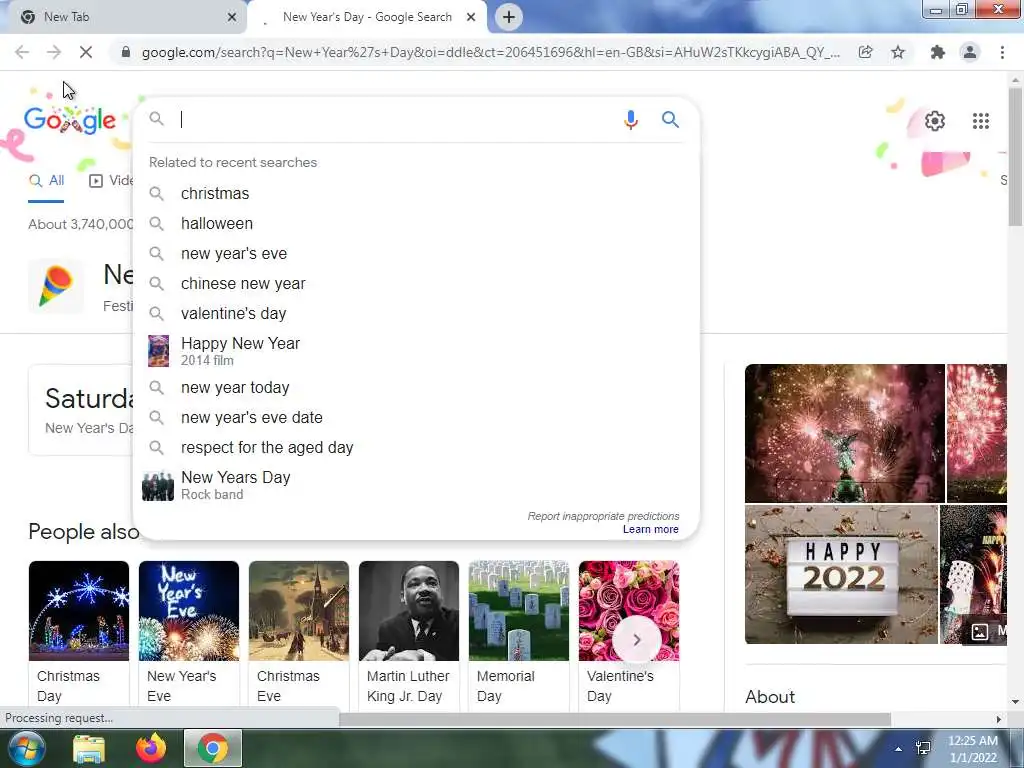The image size is (1024, 768).
Task: Launch Firefox from taskbar
Action: pyautogui.click(x=151, y=748)
